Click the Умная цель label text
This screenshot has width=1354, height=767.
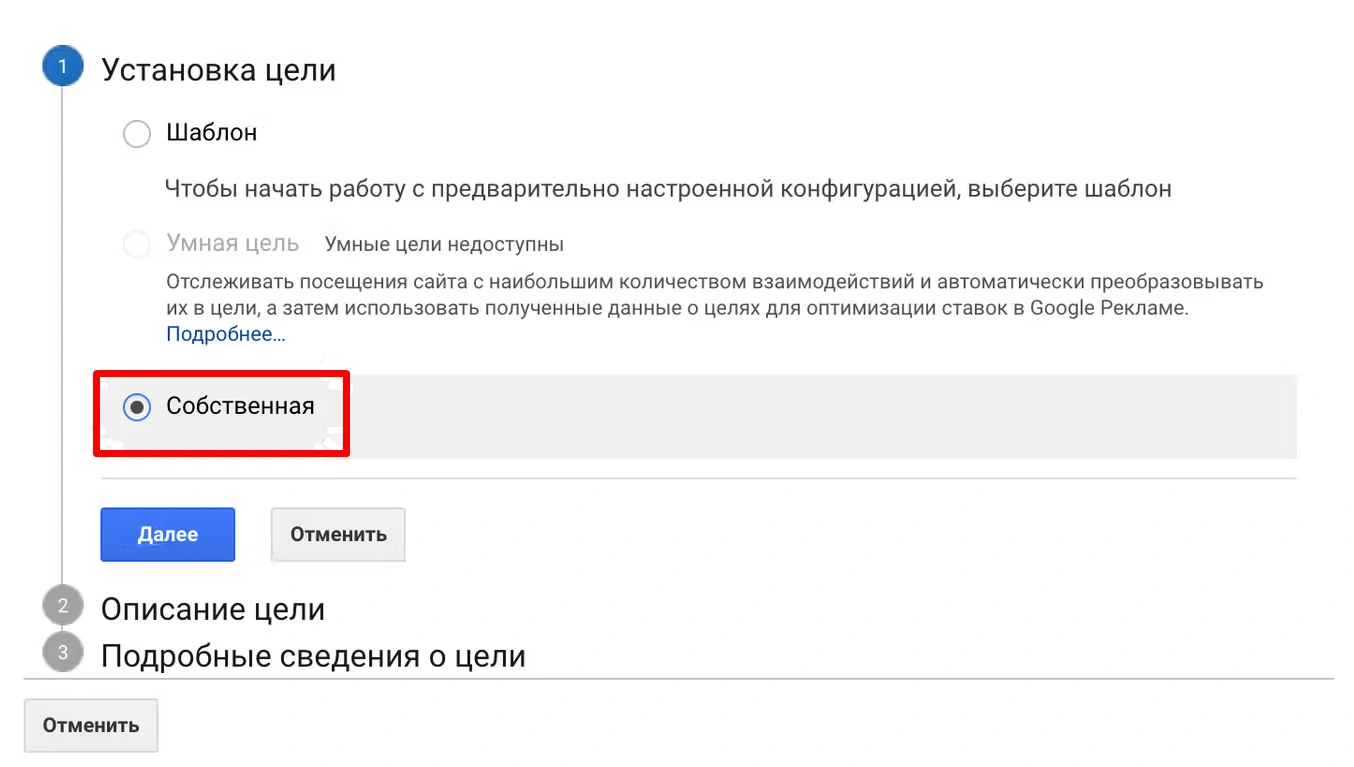pyautogui.click(x=232, y=243)
